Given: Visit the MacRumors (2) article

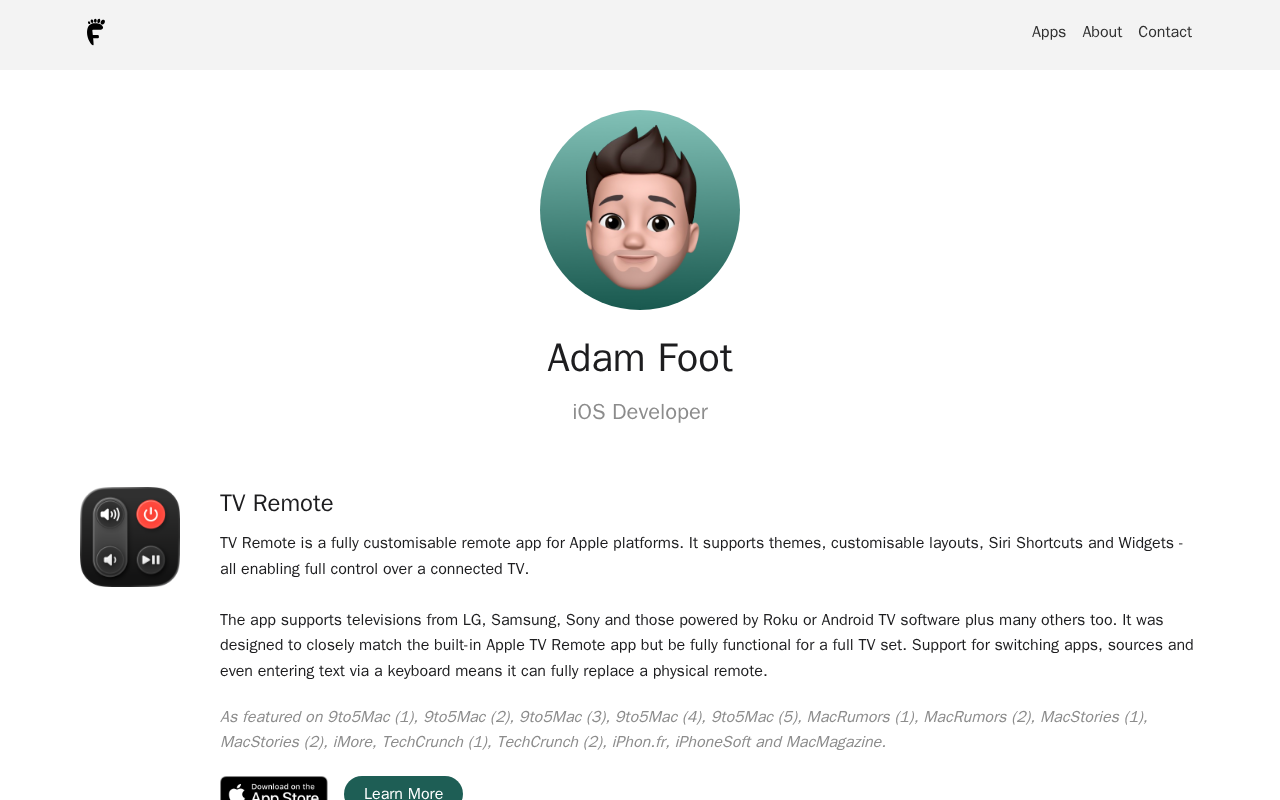Looking at the screenshot, I should click(978, 717).
